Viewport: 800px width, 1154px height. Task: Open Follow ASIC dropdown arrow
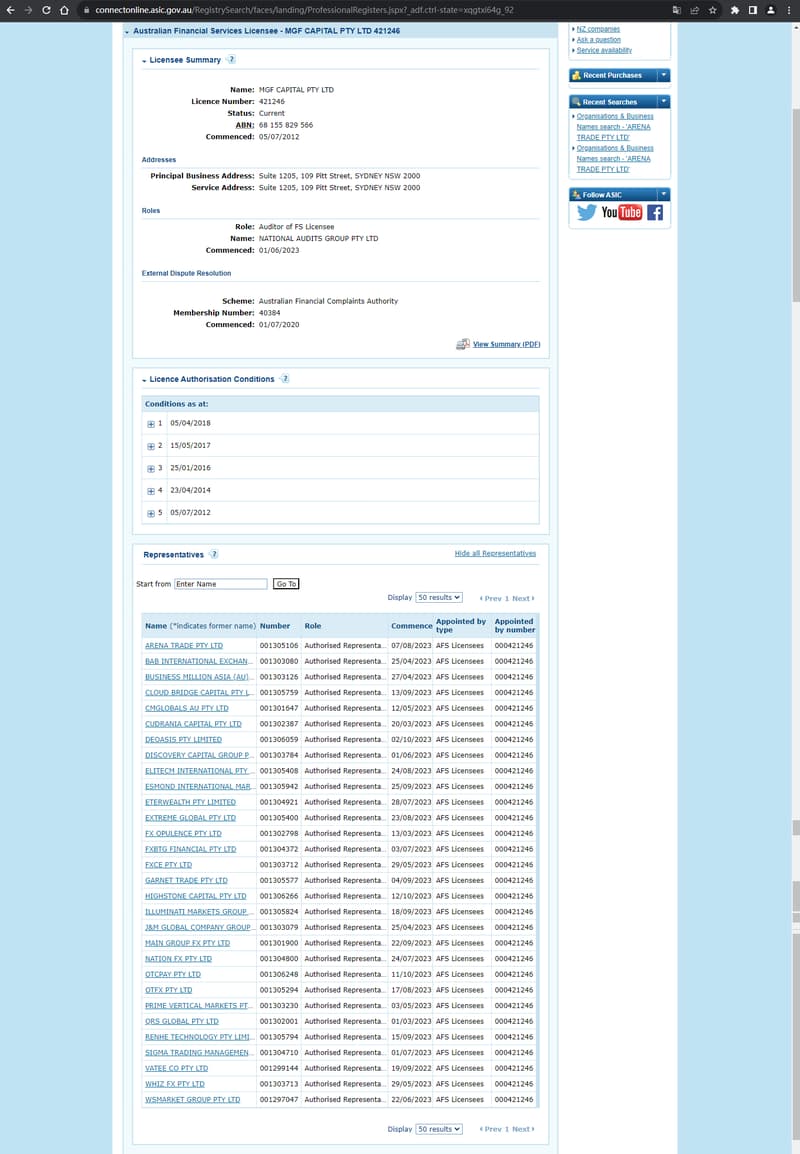[x=663, y=194]
